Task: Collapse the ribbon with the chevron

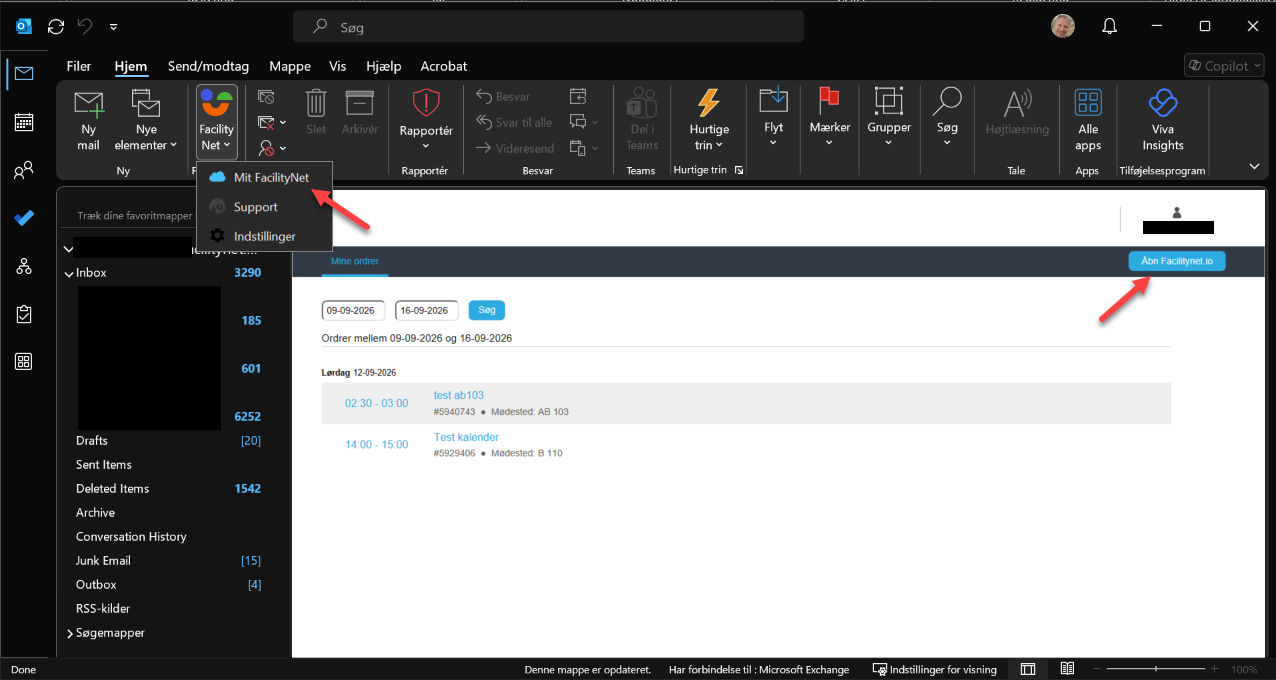Action: (x=1254, y=166)
